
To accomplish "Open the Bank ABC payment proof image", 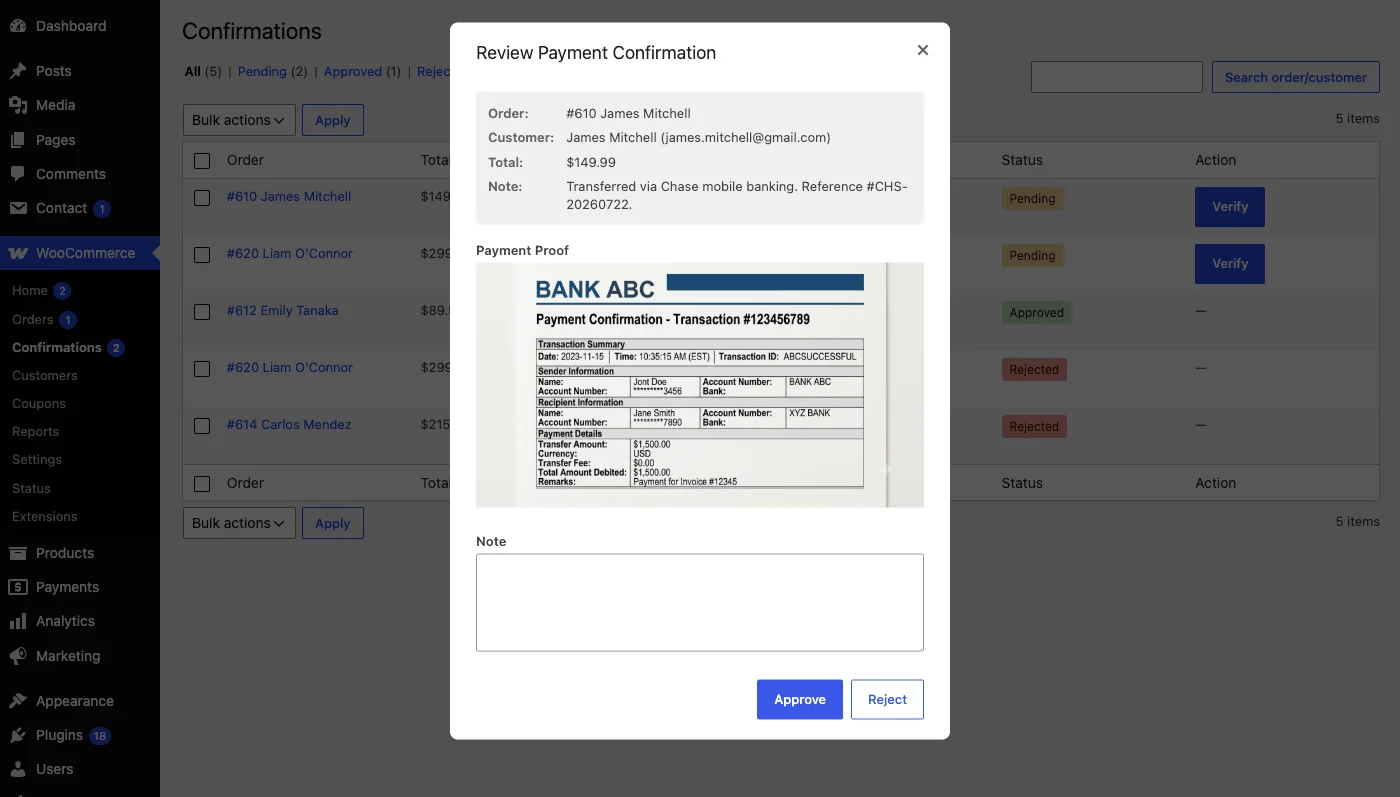I will (700, 385).
